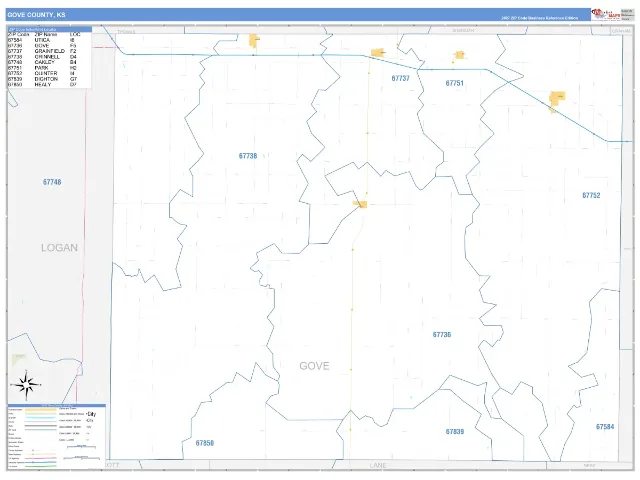Select HEALY in the ZIP index table

43,85
